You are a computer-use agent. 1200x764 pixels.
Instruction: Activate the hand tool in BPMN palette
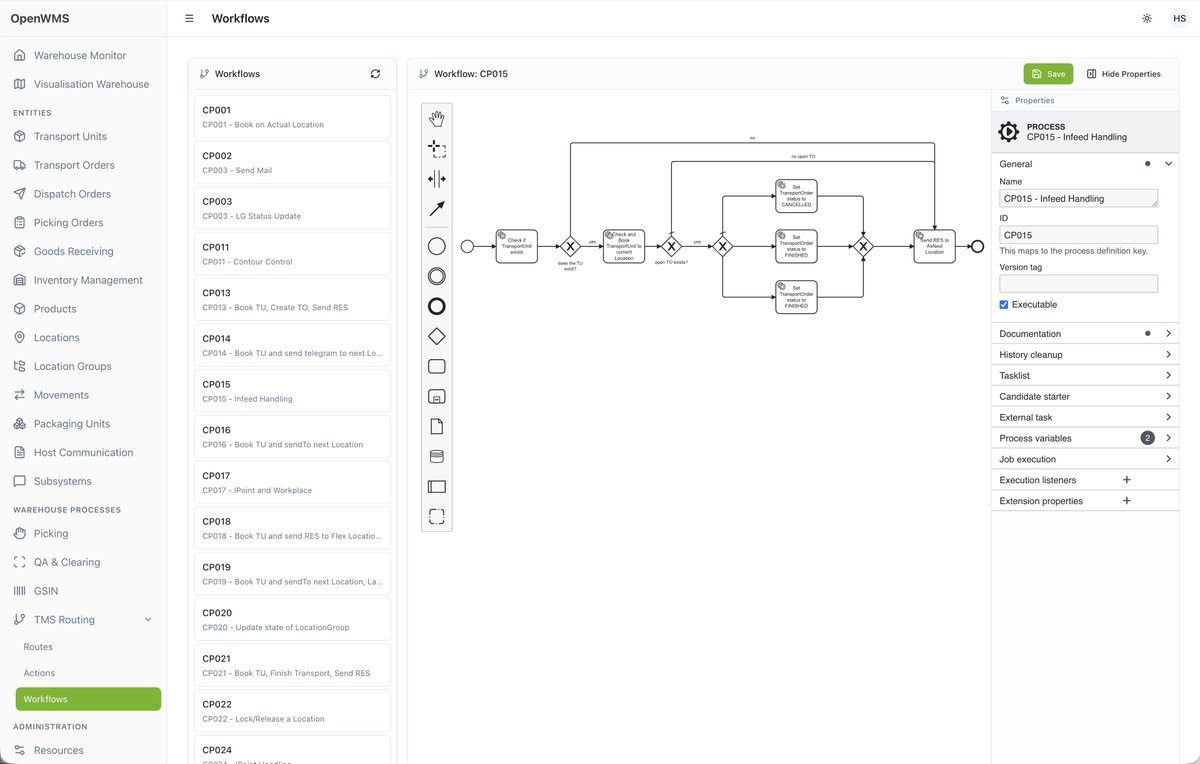[x=437, y=119]
